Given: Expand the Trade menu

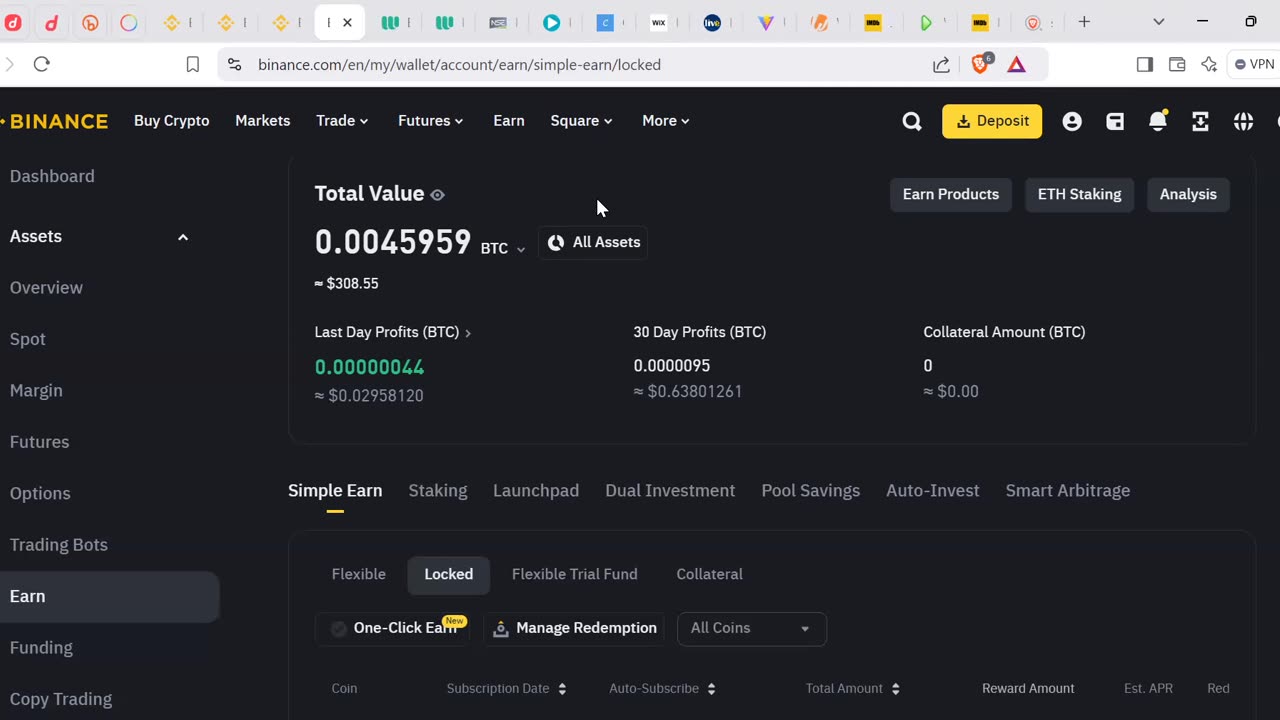Looking at the screenshot, I should coord(342,121).
